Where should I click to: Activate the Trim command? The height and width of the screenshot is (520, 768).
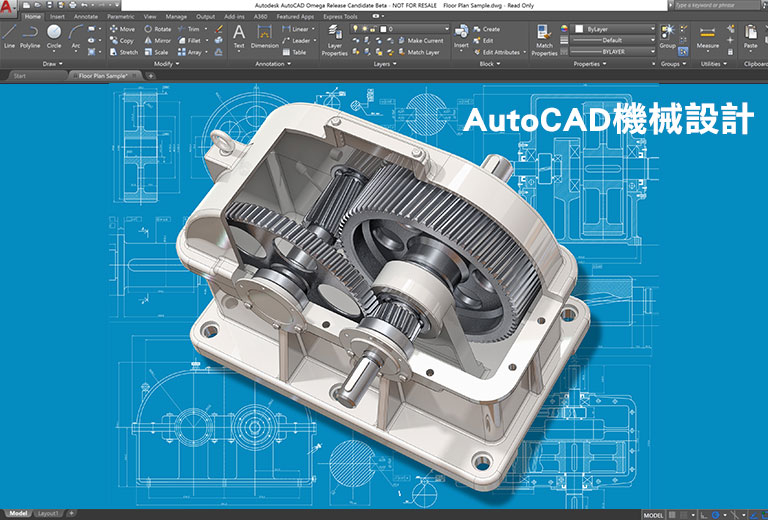pyautogui.click(x=189, y=29)
